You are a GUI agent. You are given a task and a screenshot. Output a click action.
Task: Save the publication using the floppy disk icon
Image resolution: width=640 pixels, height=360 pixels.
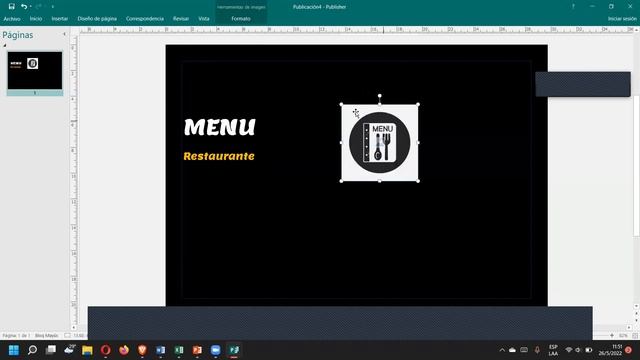pyautogui.click(x=11, y=7)
